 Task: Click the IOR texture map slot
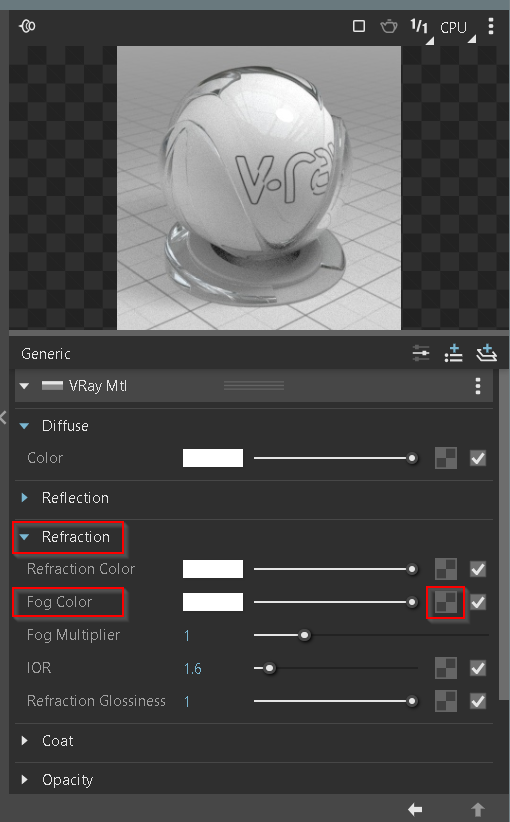[446, 668]
